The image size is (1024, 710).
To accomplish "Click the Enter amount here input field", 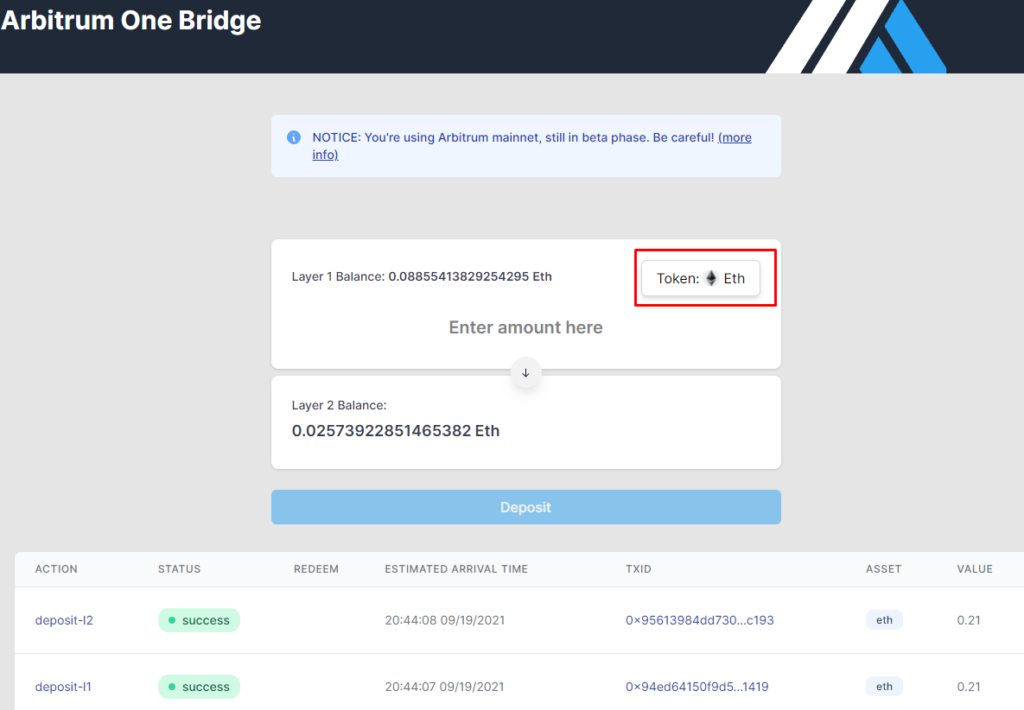I will [525, 327].
